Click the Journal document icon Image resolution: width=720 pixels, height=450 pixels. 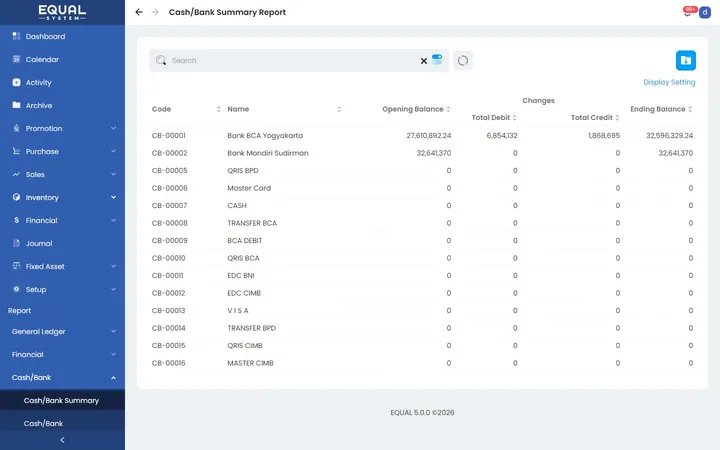[x=17, y=243]
